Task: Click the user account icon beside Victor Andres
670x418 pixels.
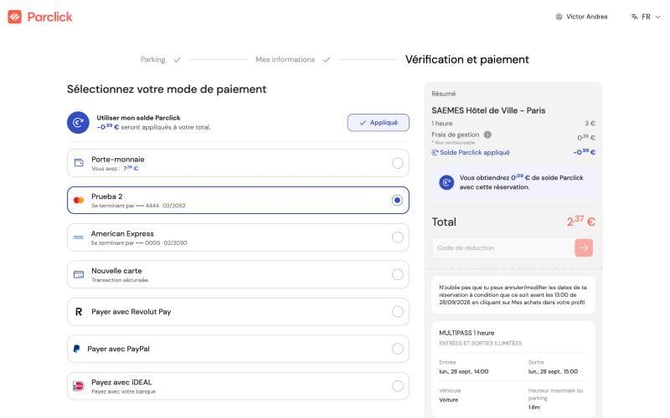Action: [x=558, y=17]
